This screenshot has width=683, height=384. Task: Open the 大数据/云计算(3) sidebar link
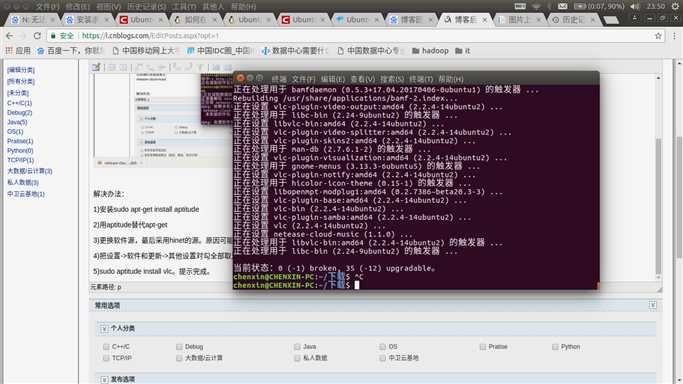30,171
